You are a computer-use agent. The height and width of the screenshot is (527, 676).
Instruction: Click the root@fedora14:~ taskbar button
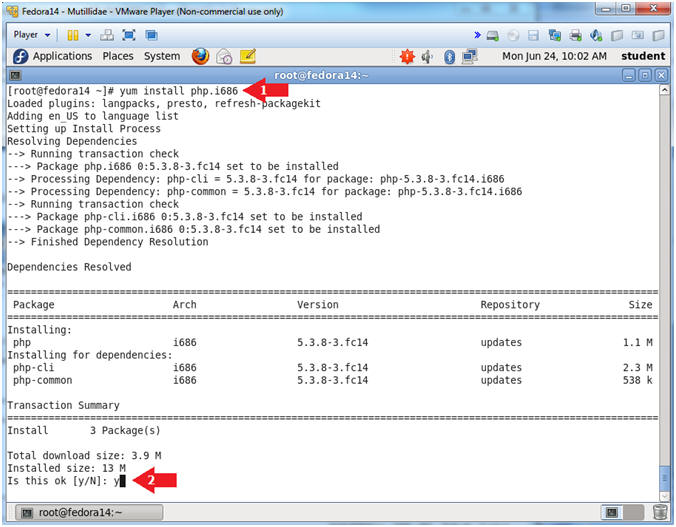tap(89, 512)
